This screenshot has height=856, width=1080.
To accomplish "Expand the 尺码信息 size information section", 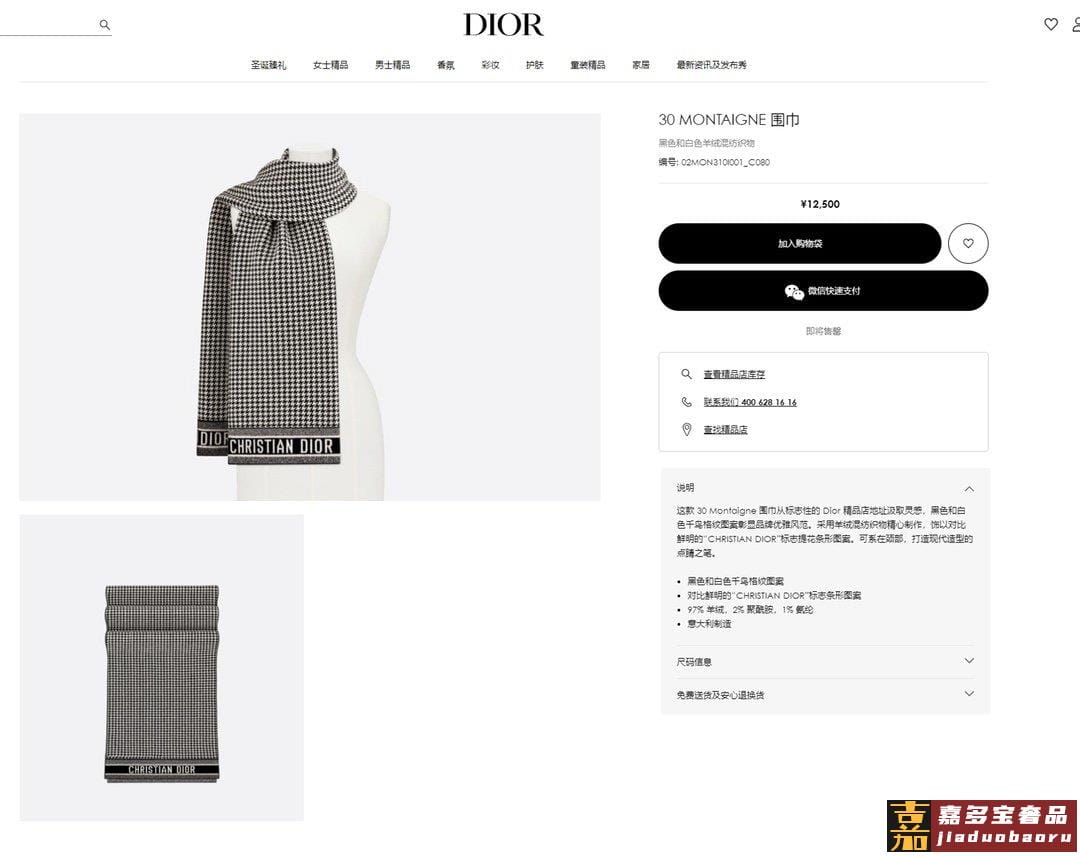I will [x=824, y=662].
